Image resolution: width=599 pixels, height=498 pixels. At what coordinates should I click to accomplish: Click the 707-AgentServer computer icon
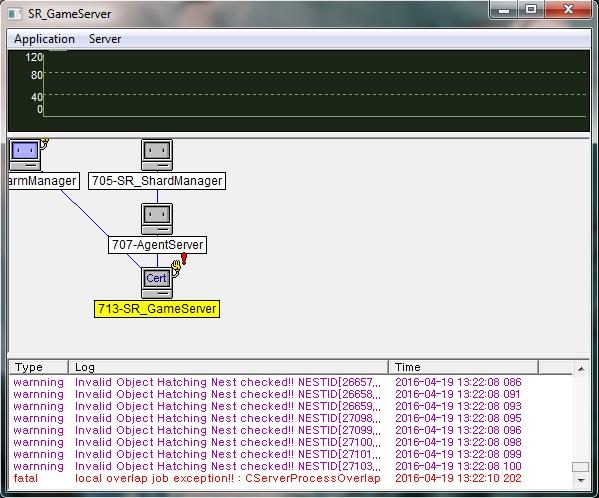tap(157, 219)
